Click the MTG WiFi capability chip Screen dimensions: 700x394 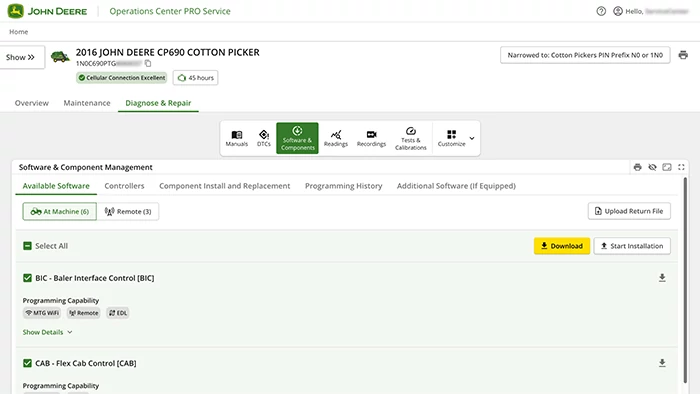[42, 313]
